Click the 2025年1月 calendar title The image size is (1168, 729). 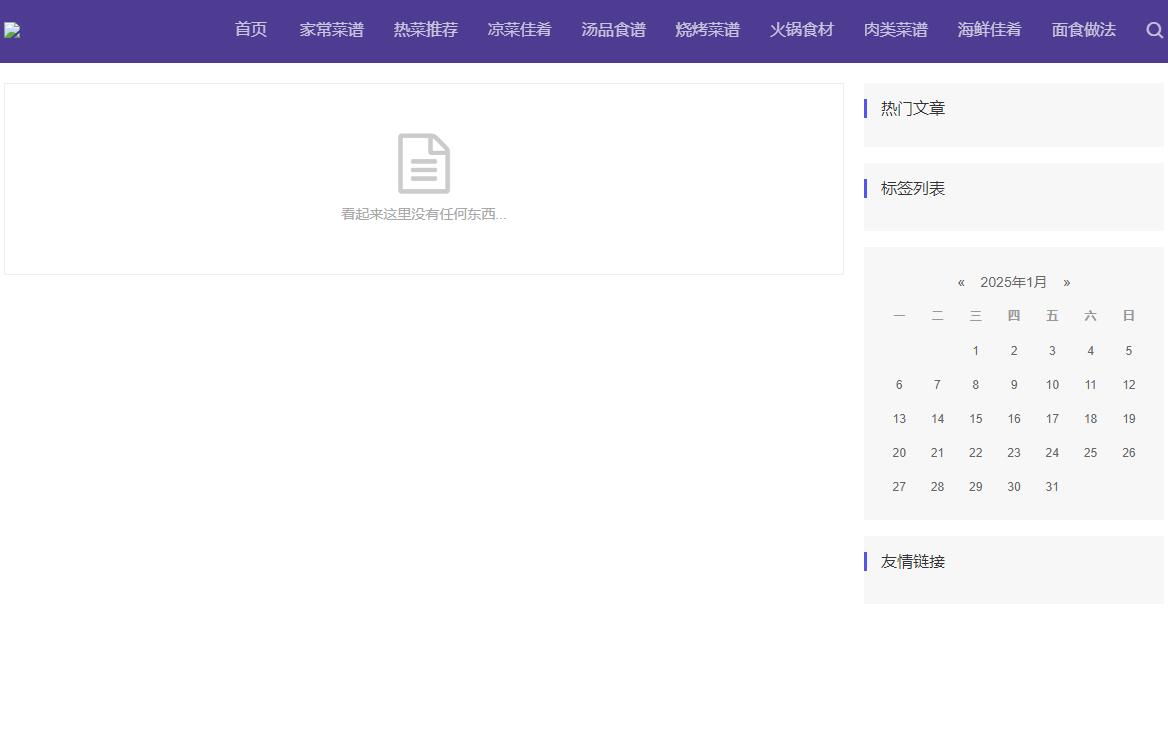[x=1013, y=282]
